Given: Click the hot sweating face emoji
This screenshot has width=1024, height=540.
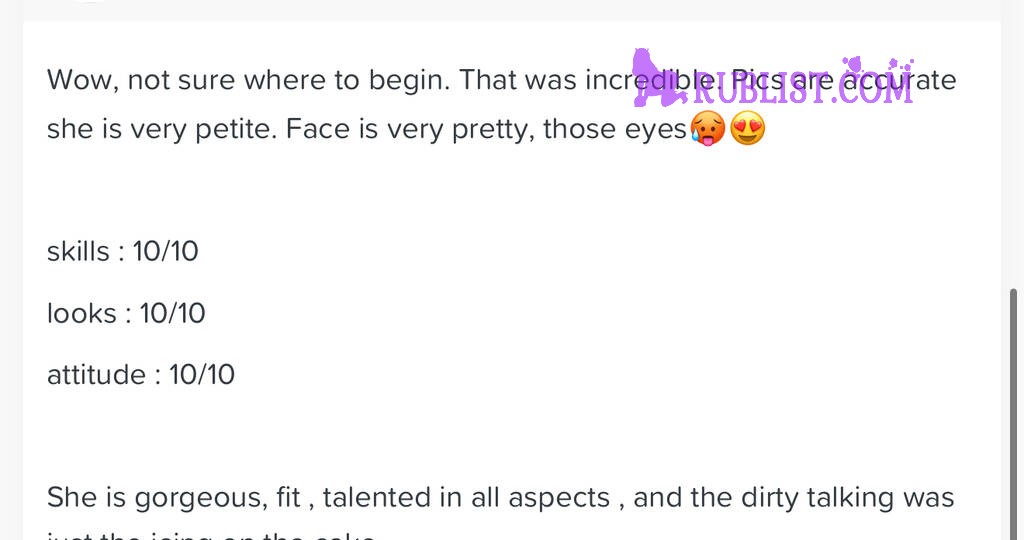Looking at the screenshot, I should 707,129.
